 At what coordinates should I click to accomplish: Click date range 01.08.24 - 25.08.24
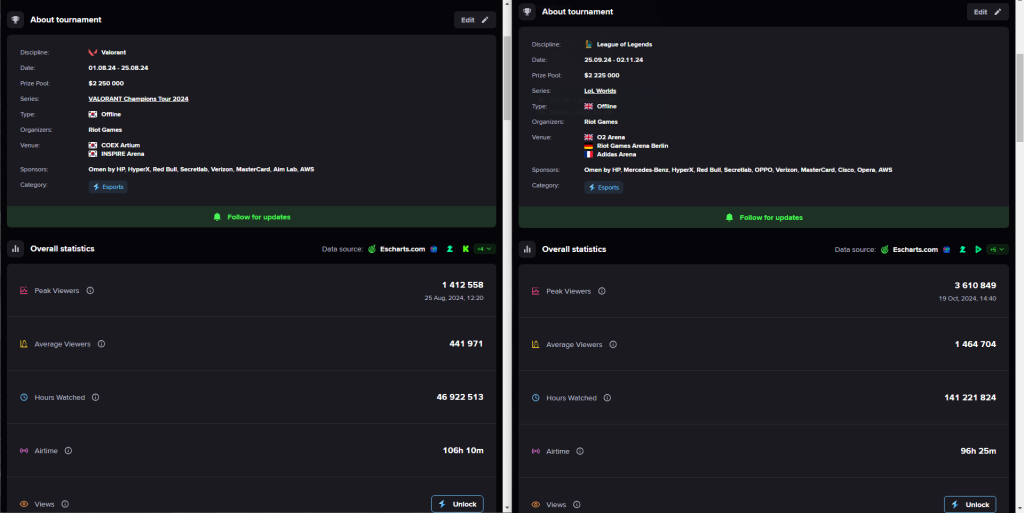point(118,68)
